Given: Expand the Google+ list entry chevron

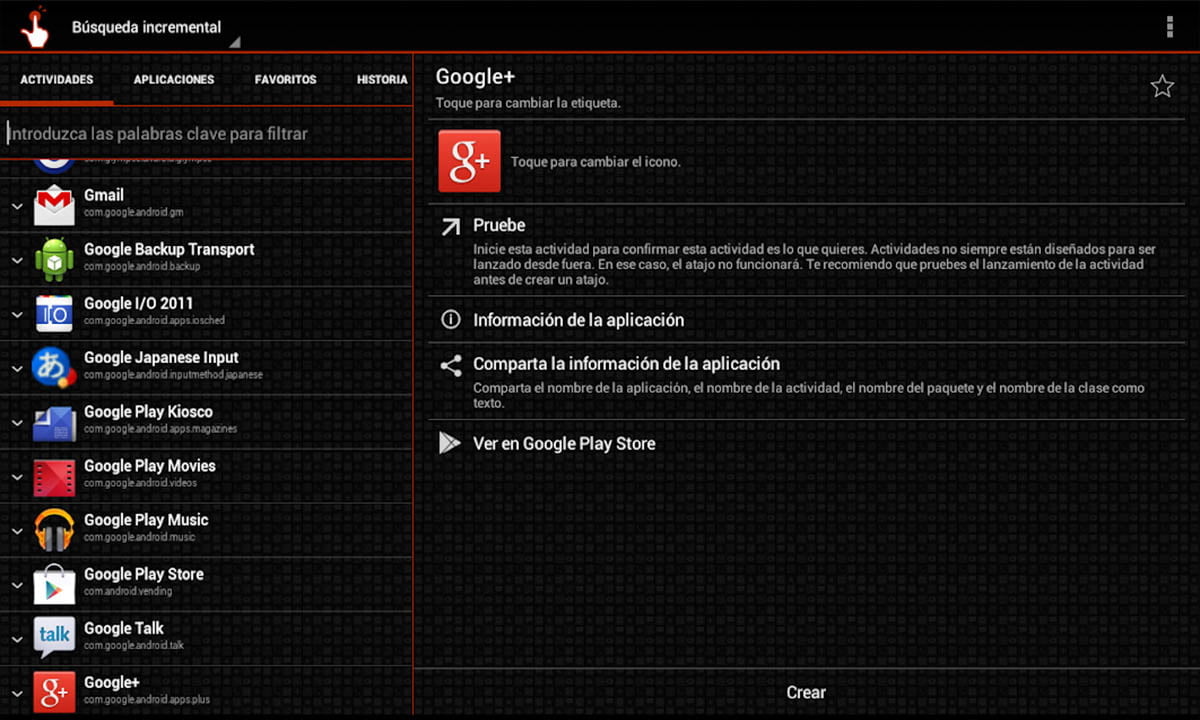Looking at the screenshot, I should coord(16,693).
